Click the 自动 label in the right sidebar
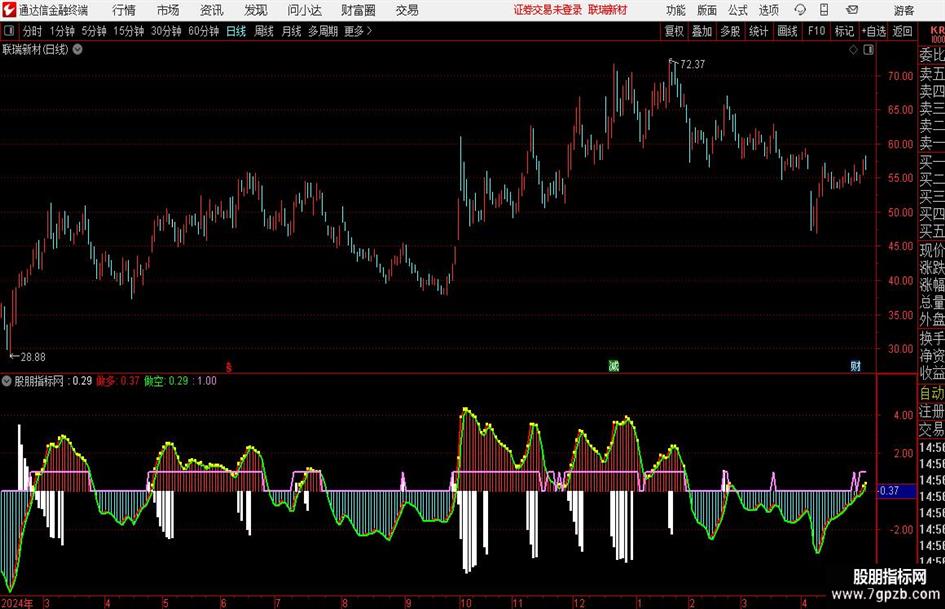Viewport: 945px width, 609px height. (x=932, y=393)
